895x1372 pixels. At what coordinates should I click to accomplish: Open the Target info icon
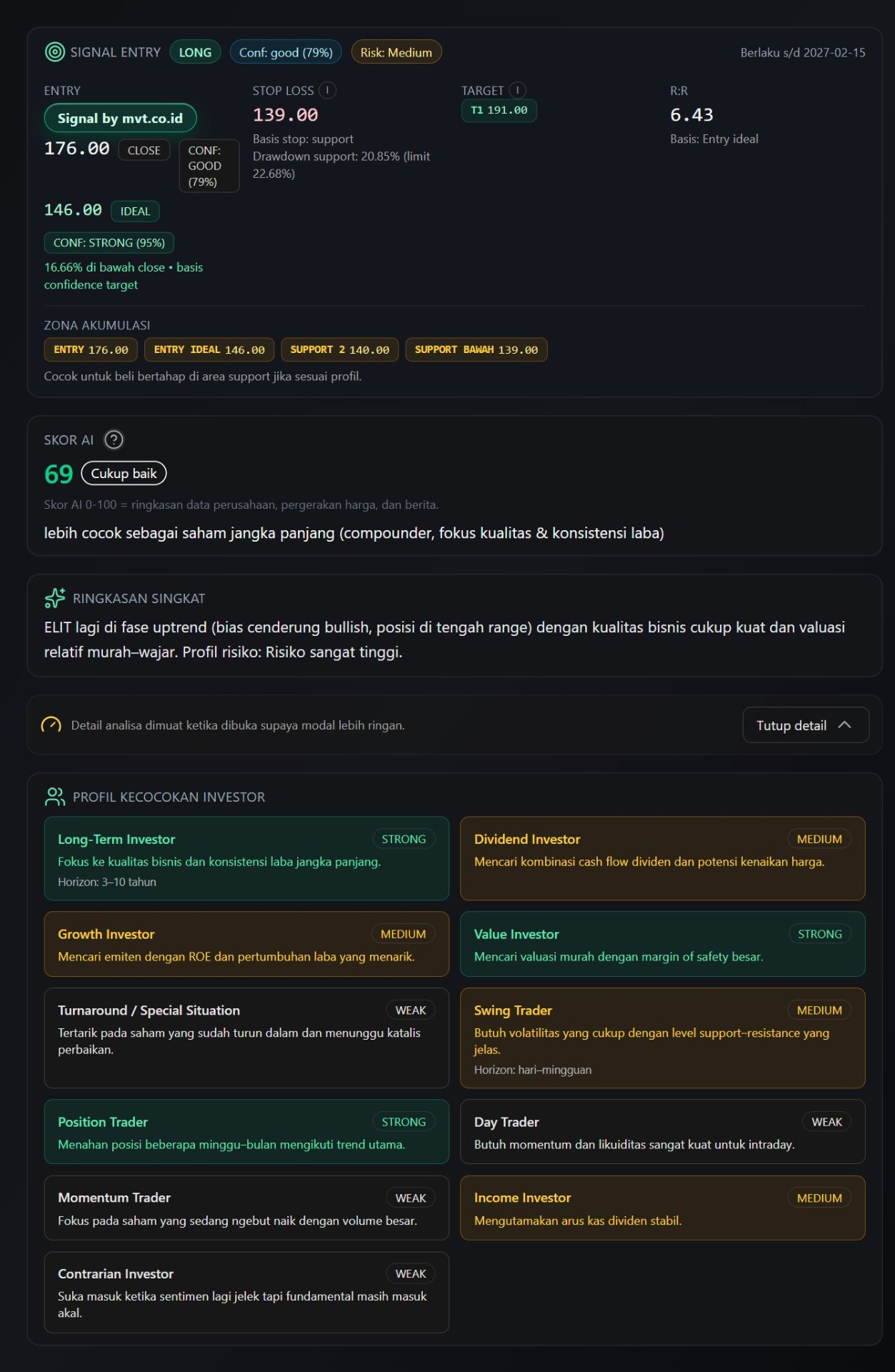pyautogui.click(x=517, y=90)
